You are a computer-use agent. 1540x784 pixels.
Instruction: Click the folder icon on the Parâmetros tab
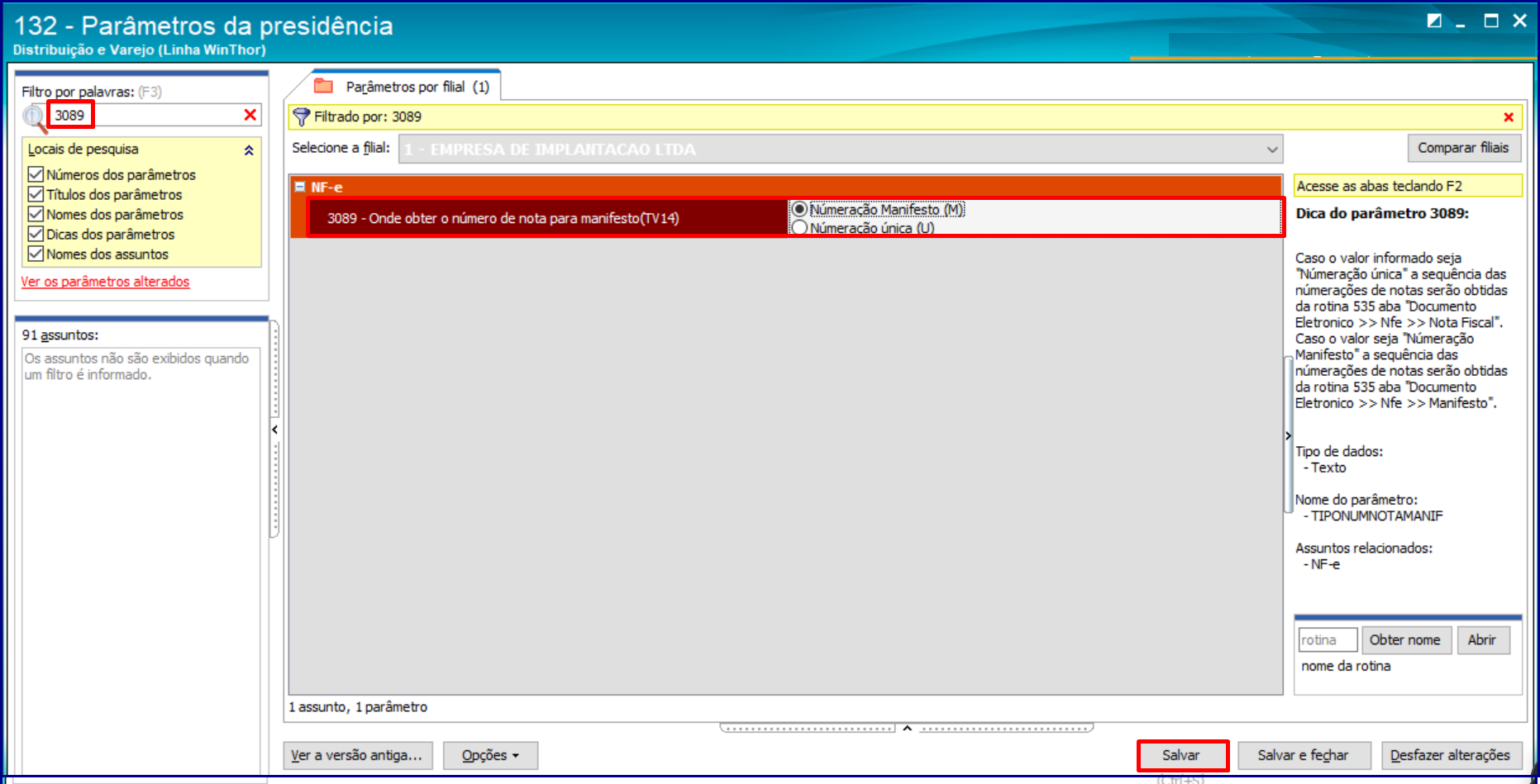point(323,86)
